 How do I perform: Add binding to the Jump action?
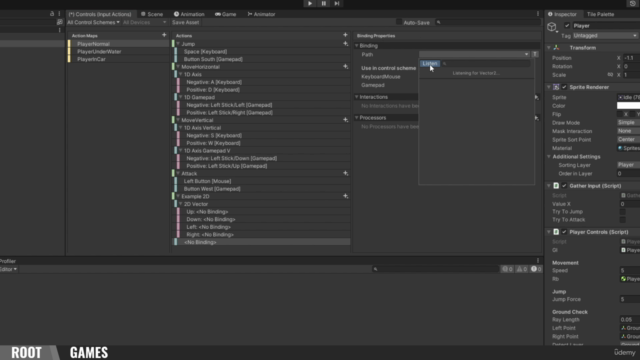[x=345, y=43]
